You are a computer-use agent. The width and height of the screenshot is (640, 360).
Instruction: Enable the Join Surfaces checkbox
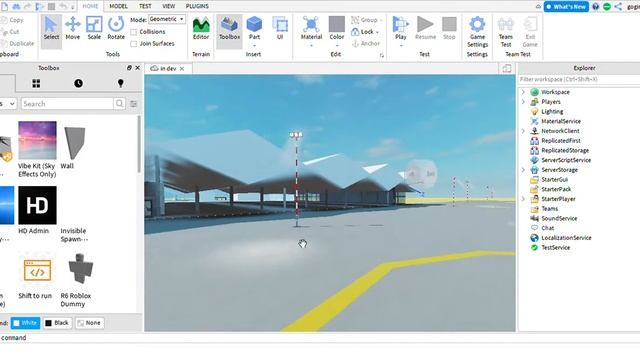coord(133,44)
